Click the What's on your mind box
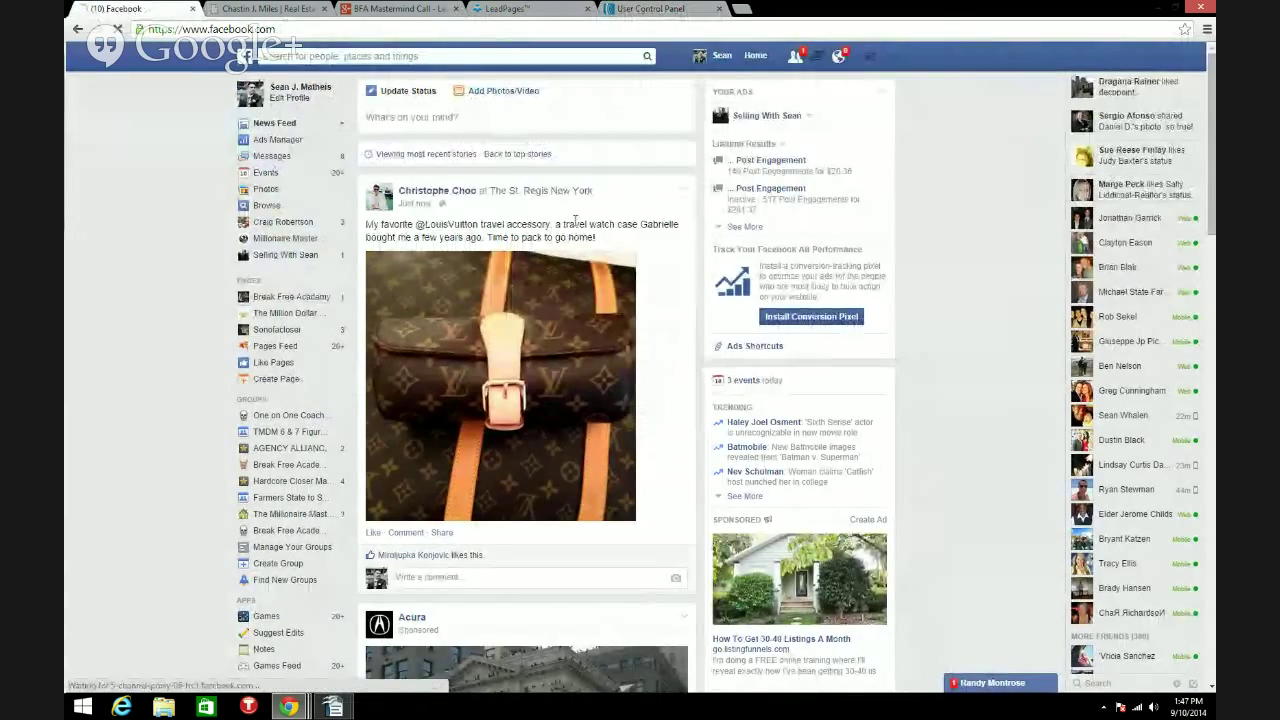Image resolution: width=1280 pixels, height=720 pixels. pos(527,118)
